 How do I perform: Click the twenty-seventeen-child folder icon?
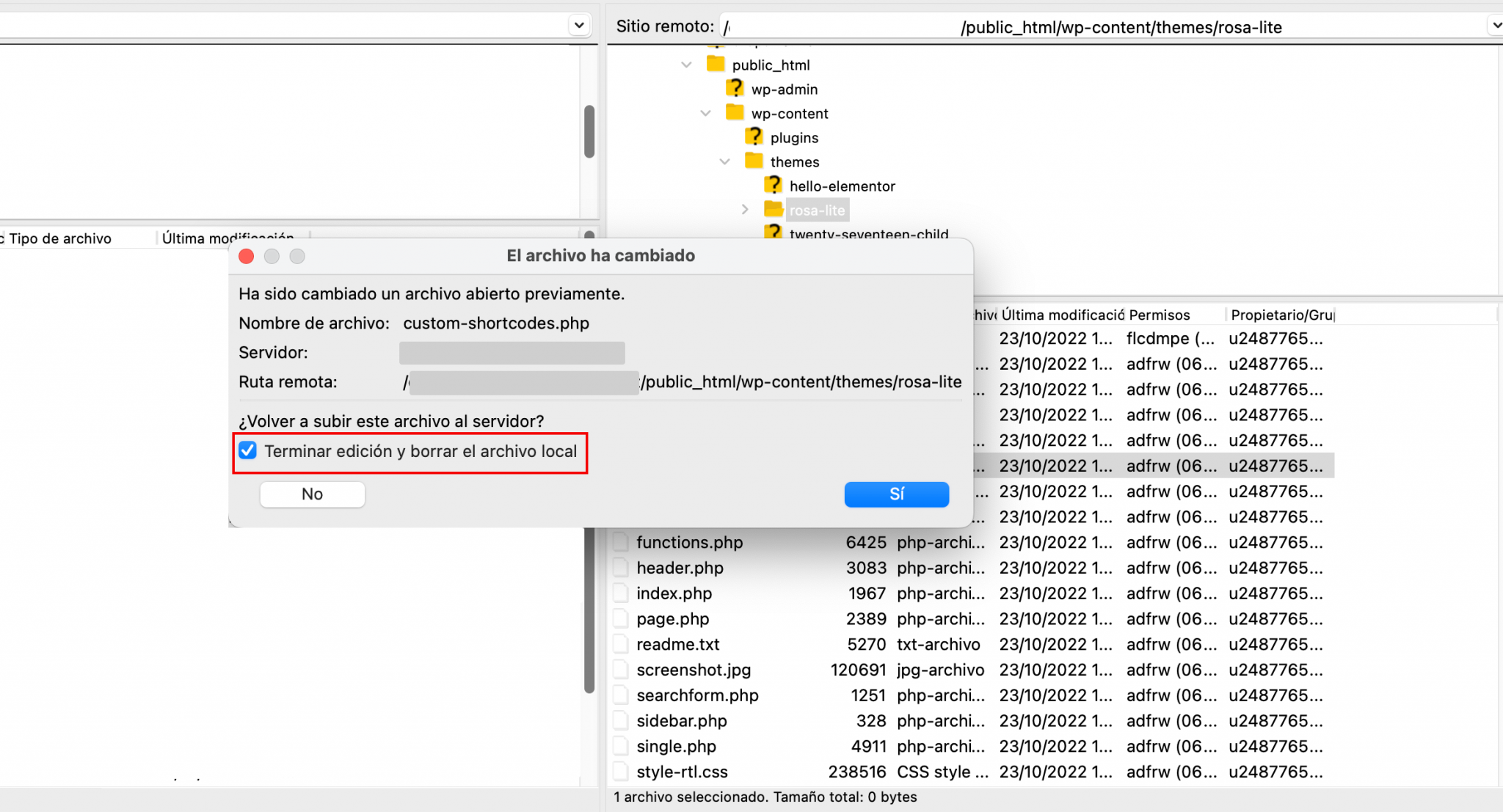[774, 233]
